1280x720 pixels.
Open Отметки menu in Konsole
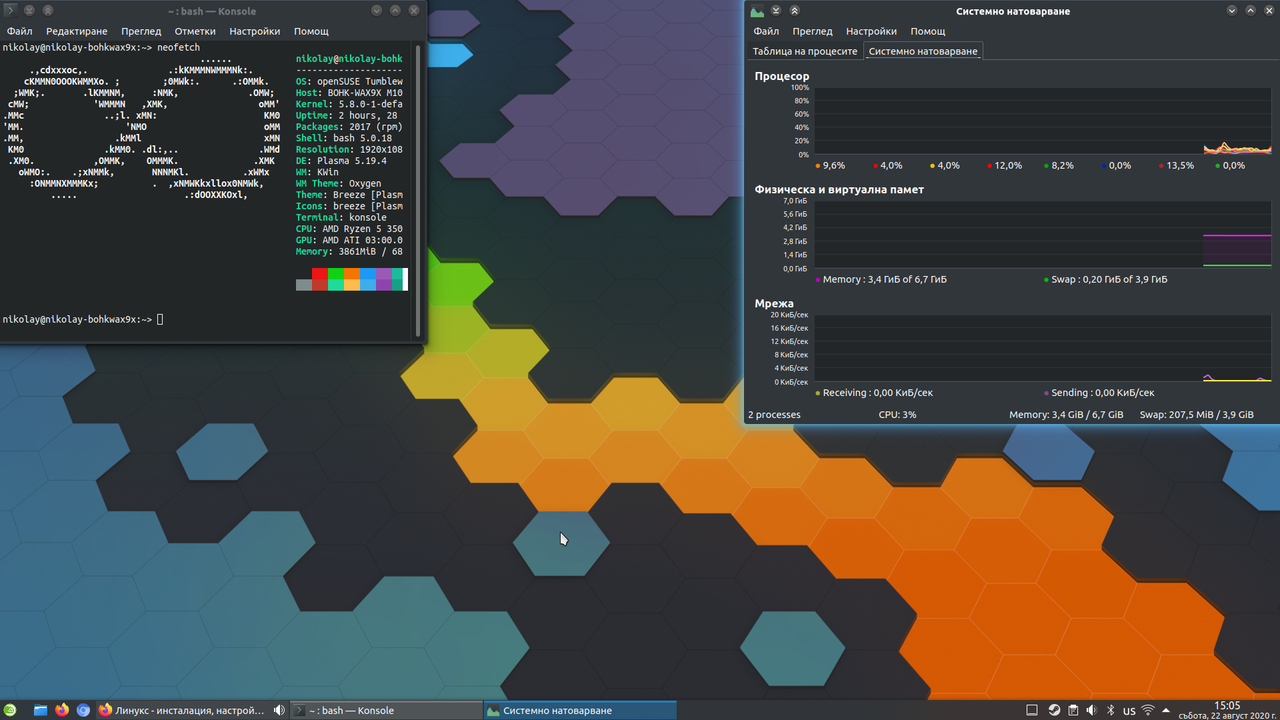tap(195, 31)
